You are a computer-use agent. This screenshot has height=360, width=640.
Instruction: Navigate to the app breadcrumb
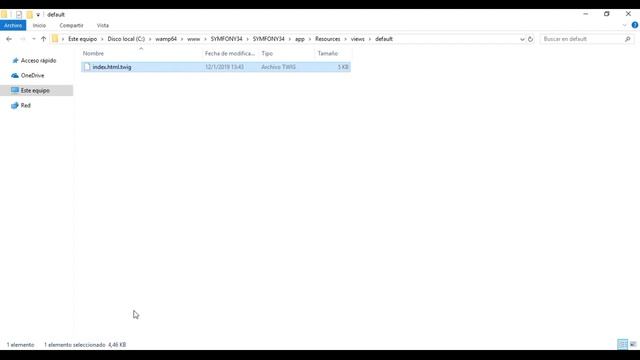[x=300, y=39]
